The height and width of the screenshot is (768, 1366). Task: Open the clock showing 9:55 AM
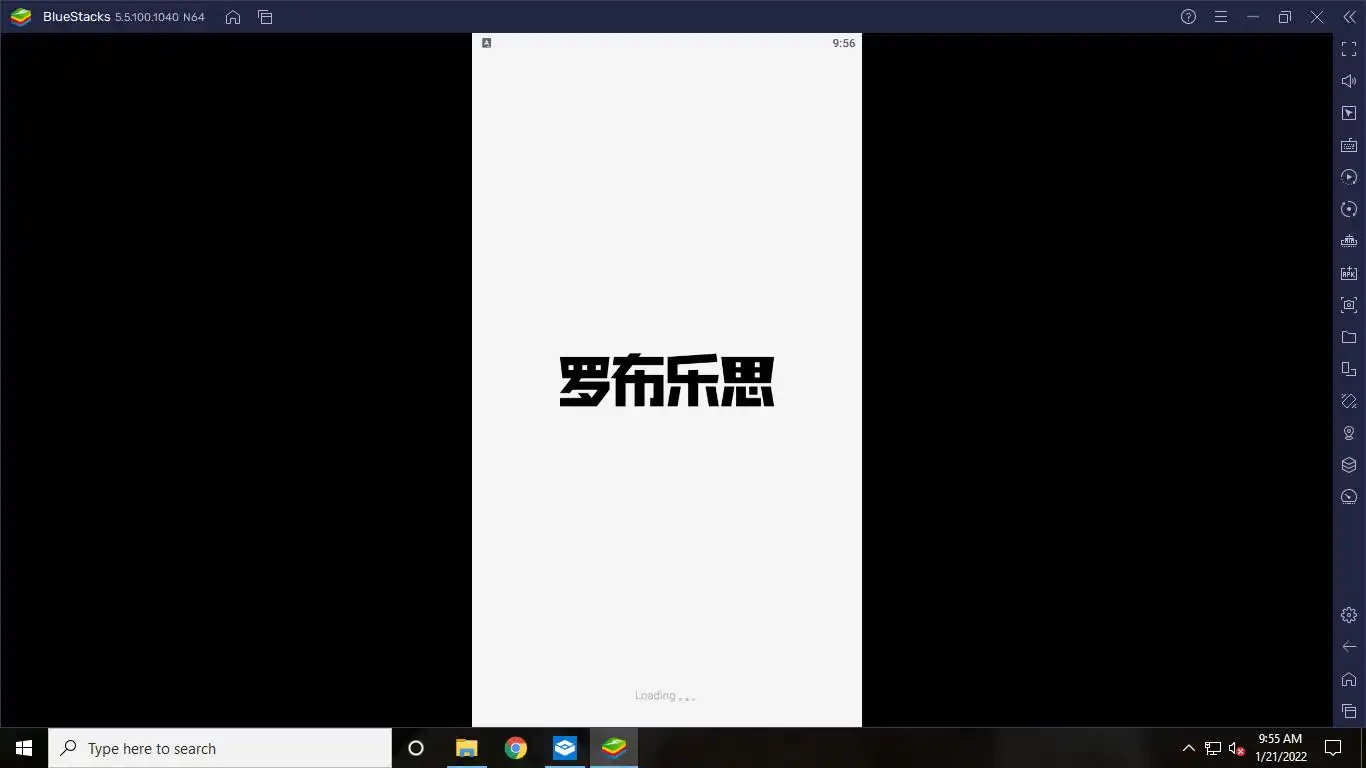coord(1281,748)
